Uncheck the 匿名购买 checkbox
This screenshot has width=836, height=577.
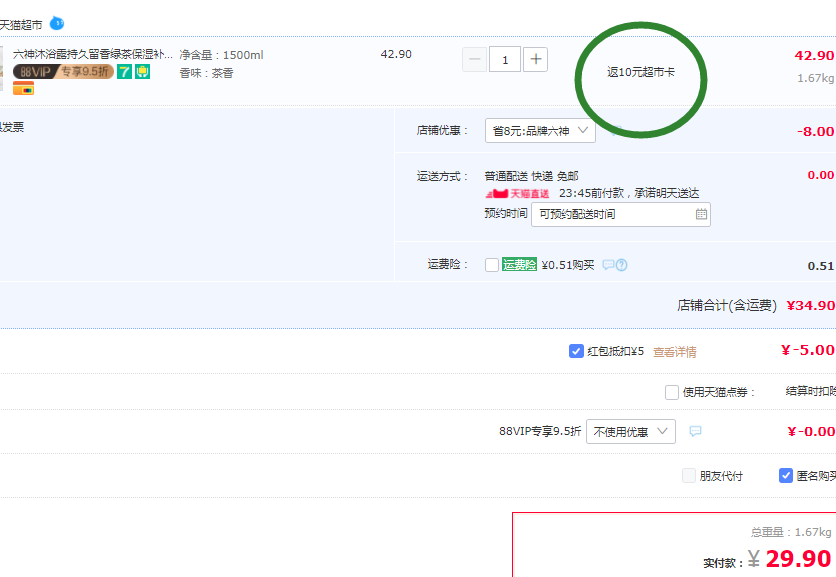click(786, 476)
